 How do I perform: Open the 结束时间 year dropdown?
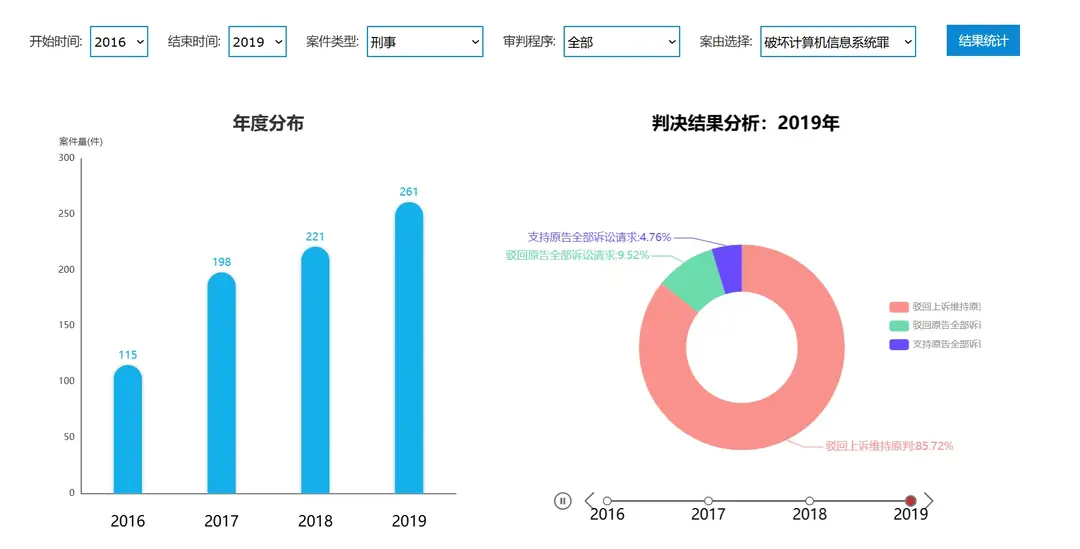point(257,42)
